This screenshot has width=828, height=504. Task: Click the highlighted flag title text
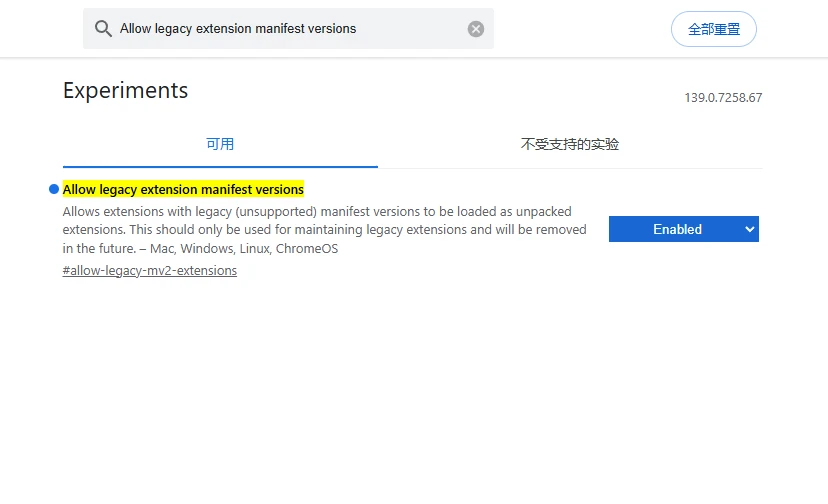point(183,190)
